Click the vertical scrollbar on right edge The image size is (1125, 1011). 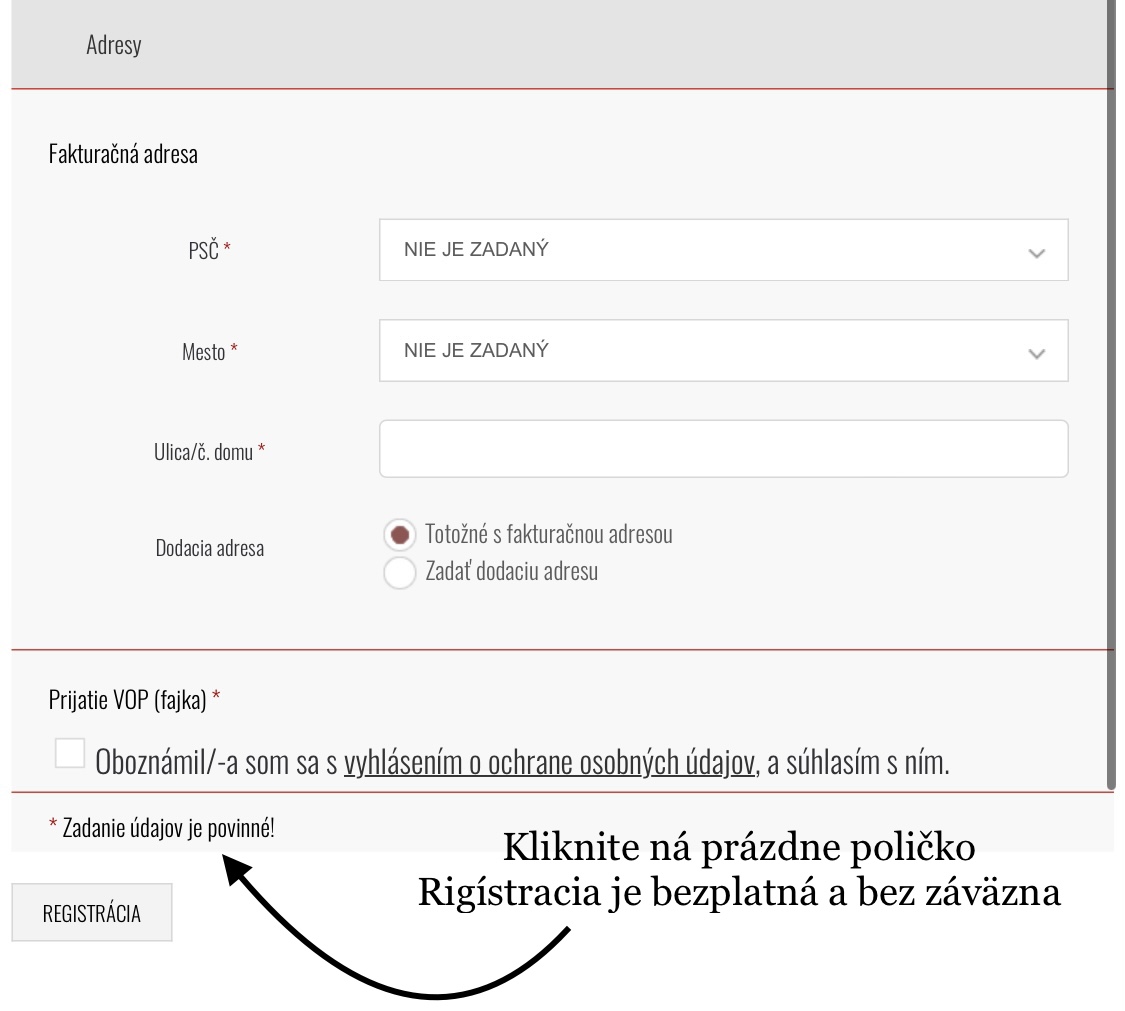1110,400
